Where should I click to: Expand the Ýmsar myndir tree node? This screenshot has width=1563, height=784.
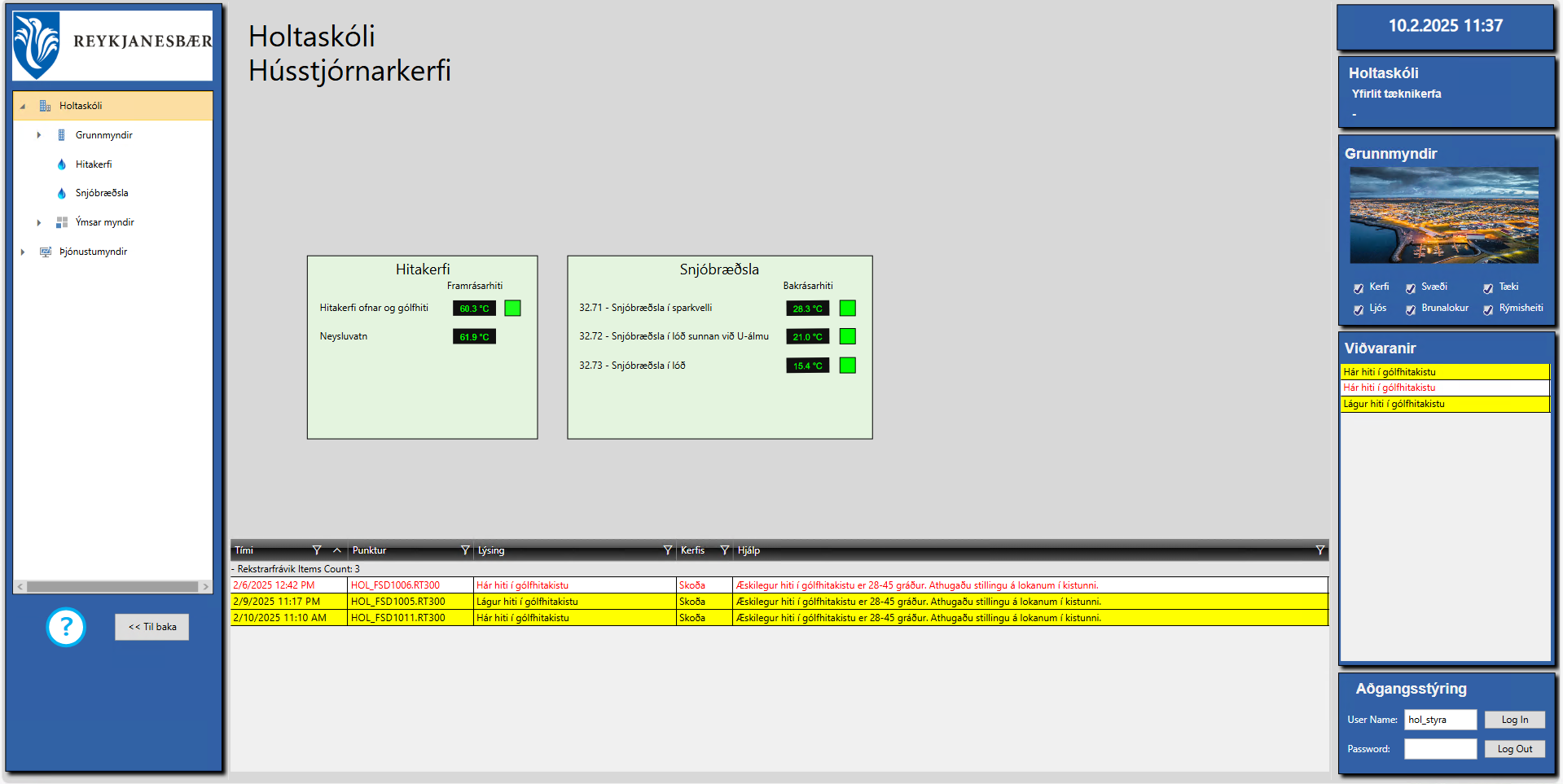39,222
